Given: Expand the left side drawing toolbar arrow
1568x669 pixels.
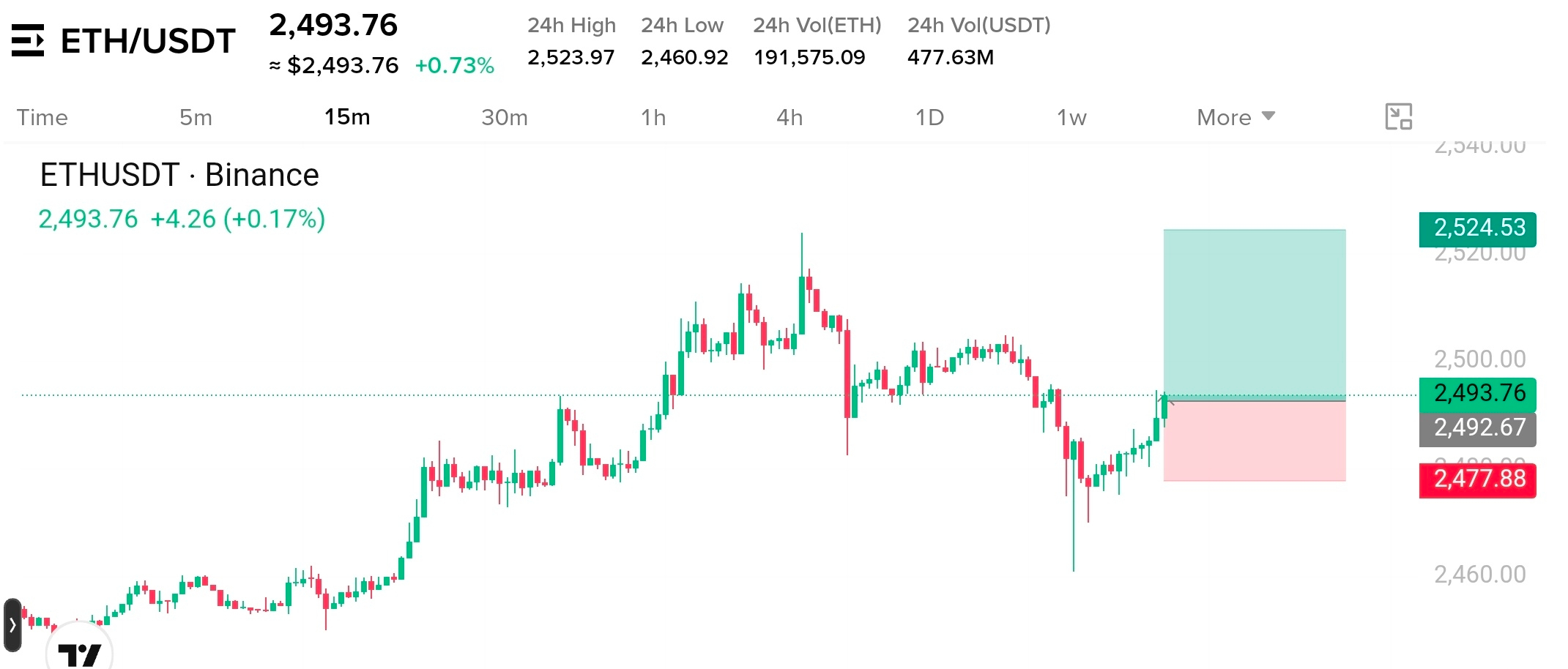Looking at the screenshot, I should point(12,625).
